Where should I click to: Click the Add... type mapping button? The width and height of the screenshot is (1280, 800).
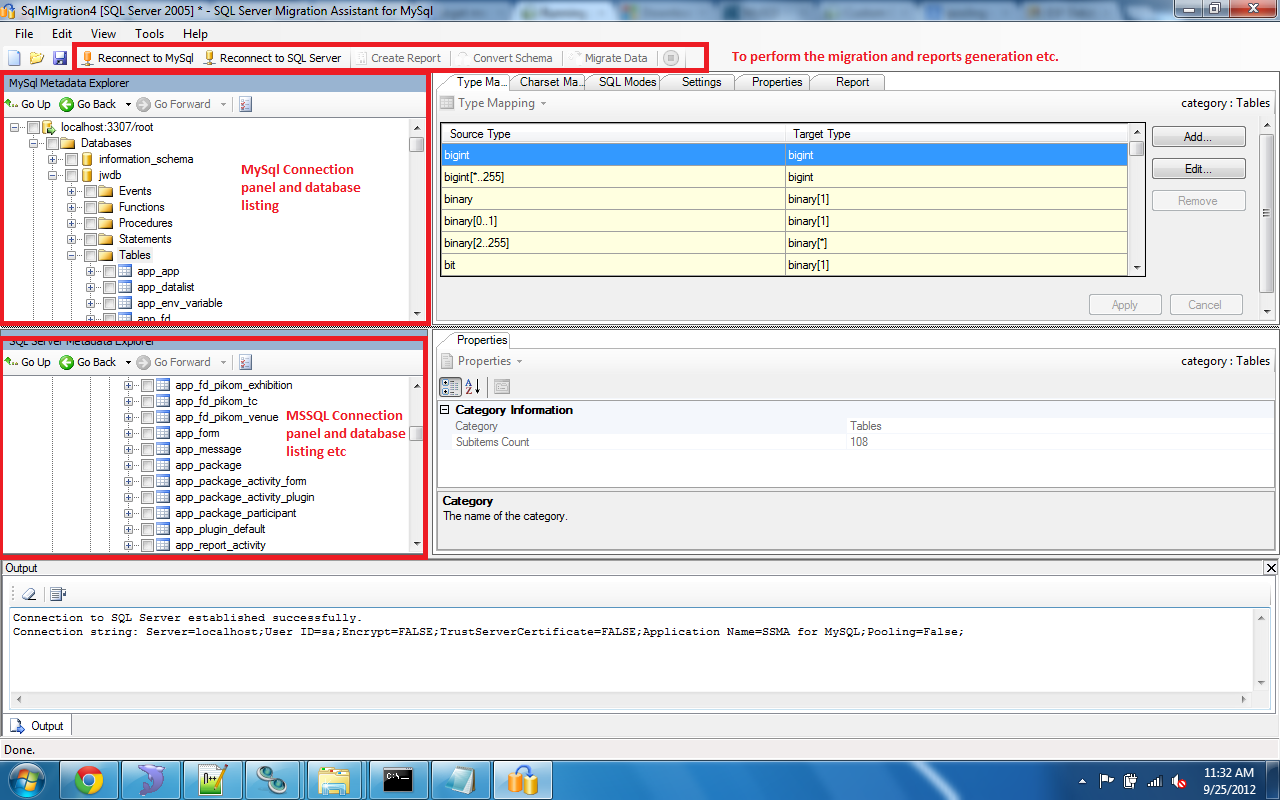pyautogui.click(x=1198, y=136)
